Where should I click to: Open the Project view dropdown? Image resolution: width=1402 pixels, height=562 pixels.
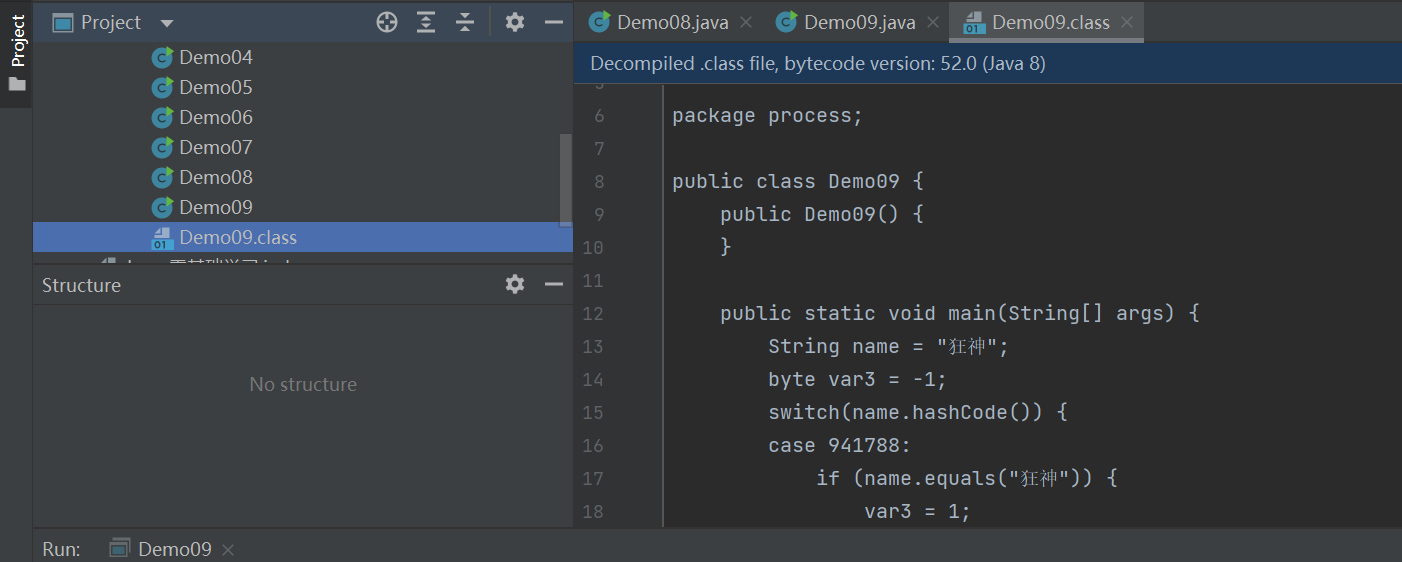(x=167, y=23)
